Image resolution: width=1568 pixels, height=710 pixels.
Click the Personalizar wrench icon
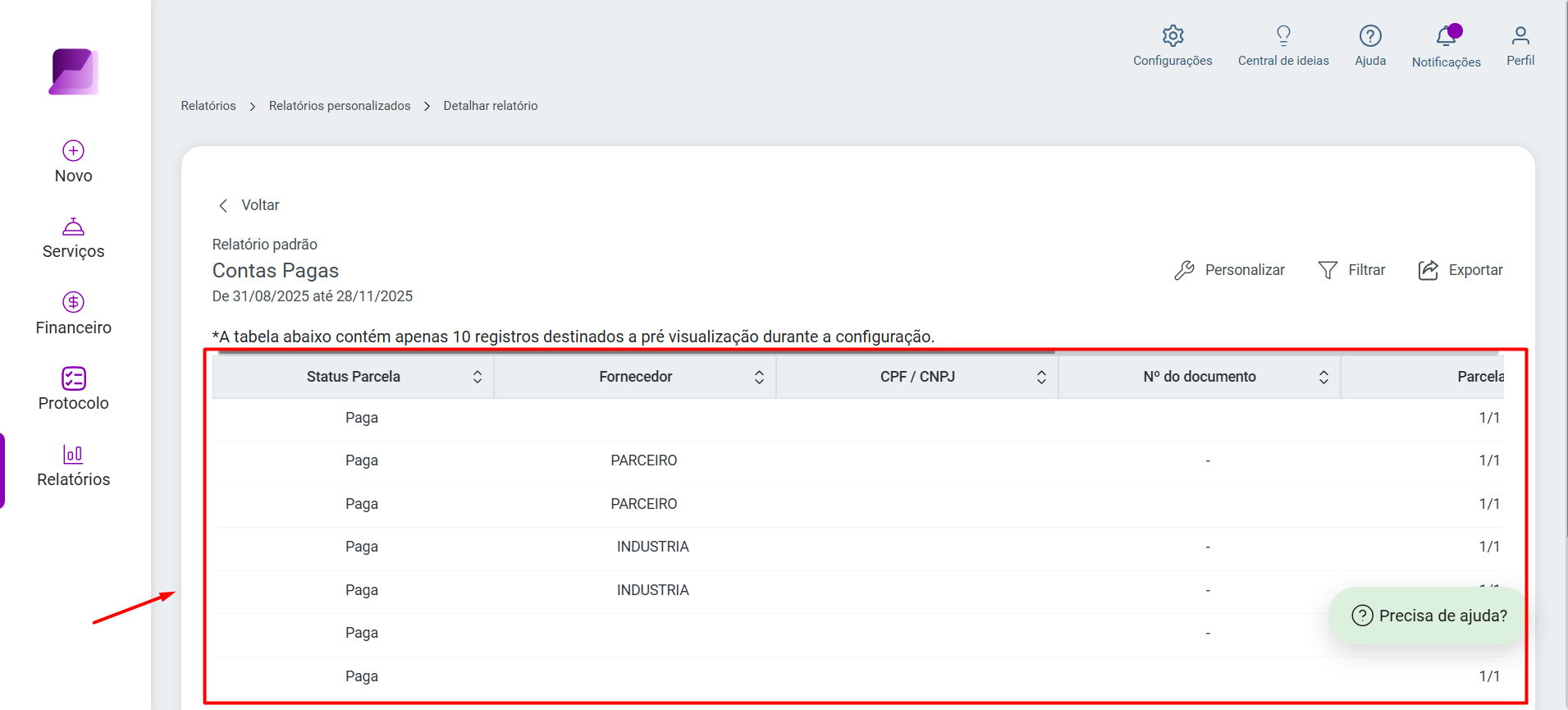[1184, 270]
